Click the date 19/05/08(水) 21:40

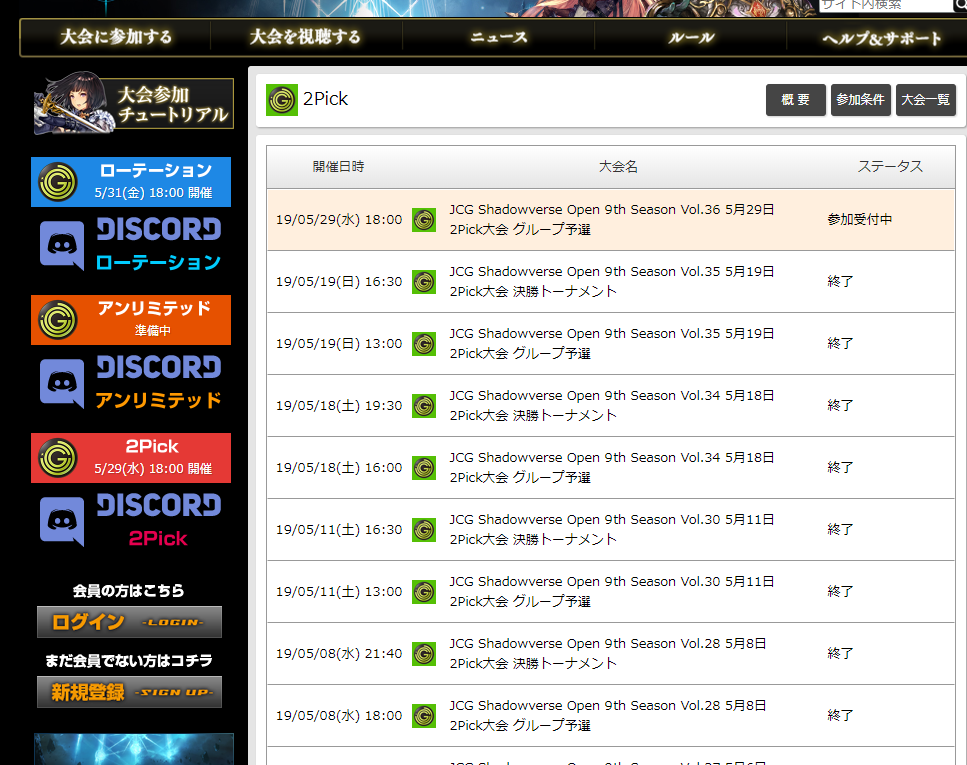tap(339, 654)
